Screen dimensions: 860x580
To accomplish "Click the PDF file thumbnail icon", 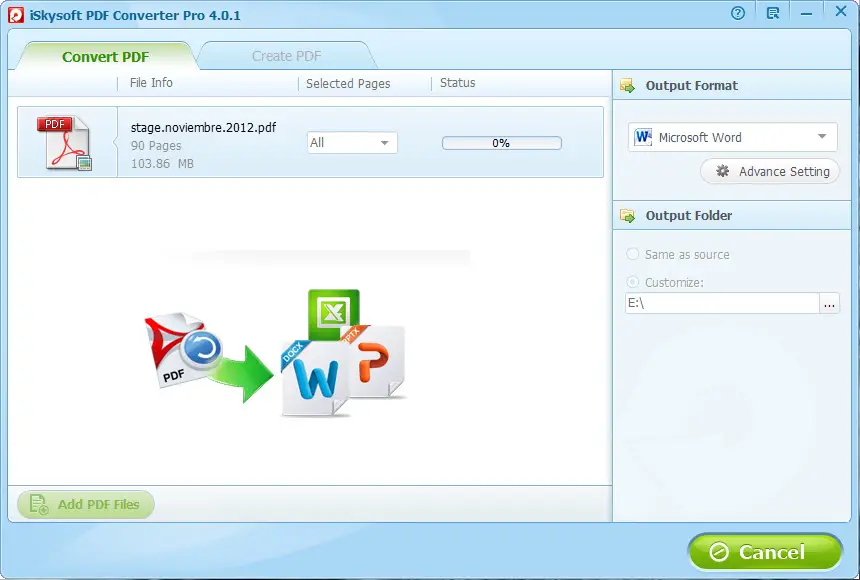I will [x=64, y=142].
